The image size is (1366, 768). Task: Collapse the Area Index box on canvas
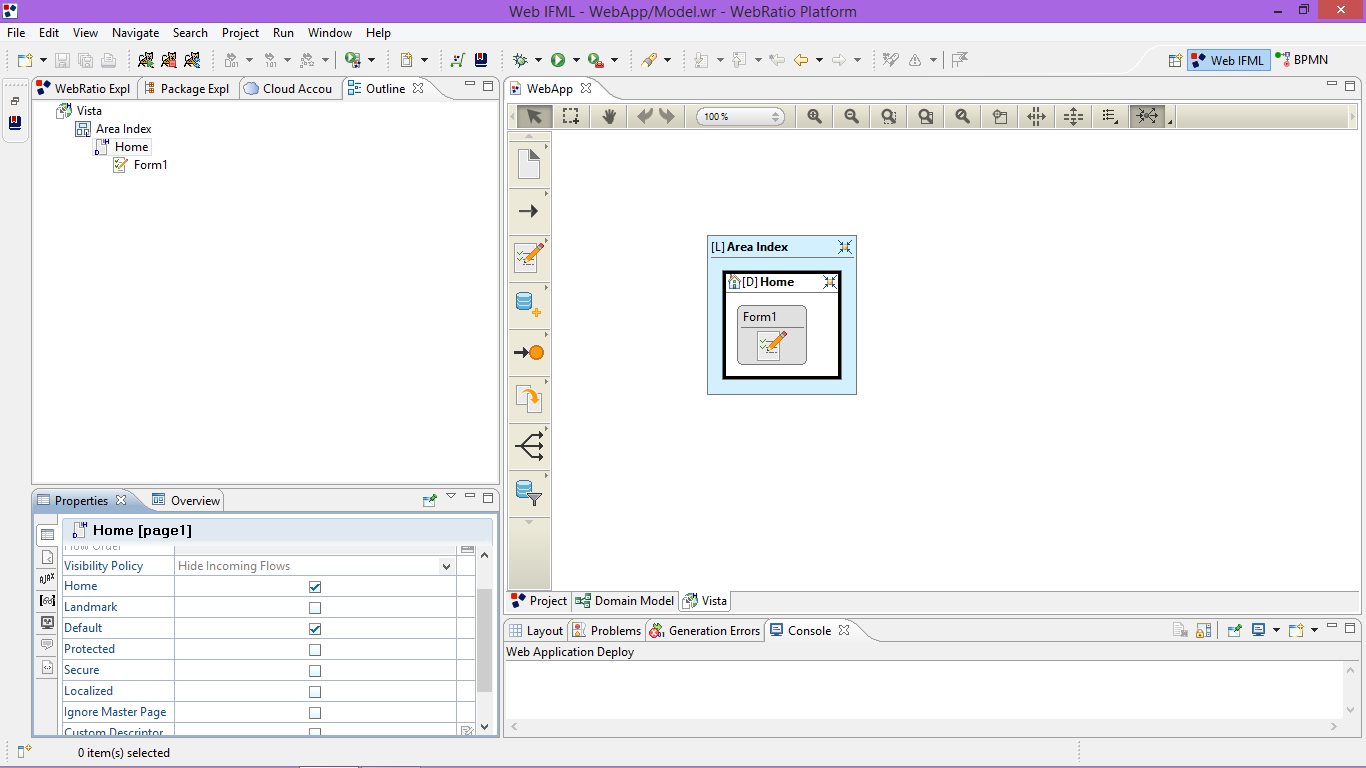[845, 247]
